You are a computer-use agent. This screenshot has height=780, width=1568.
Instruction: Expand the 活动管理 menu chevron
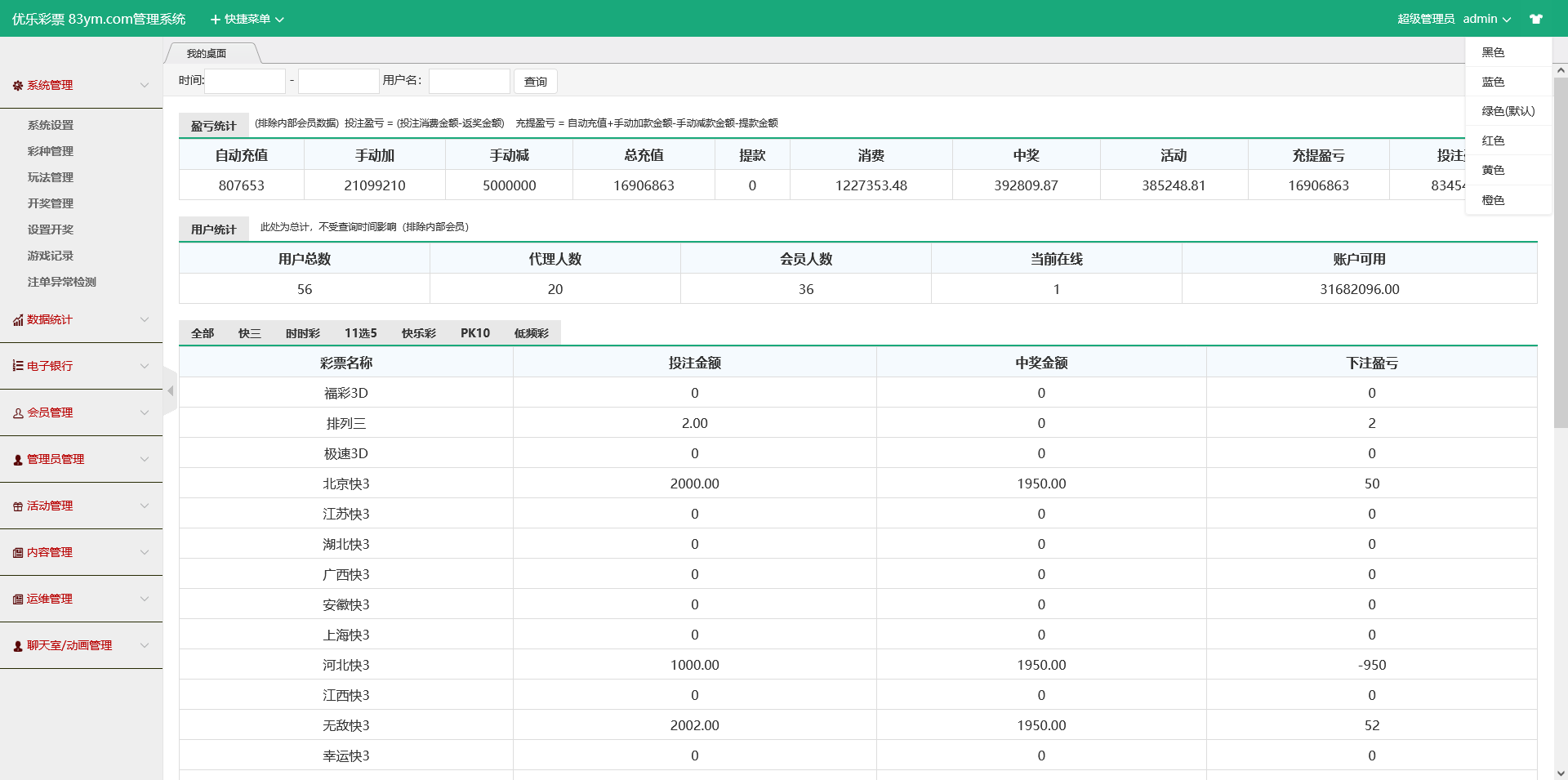[x=145, y=506]
